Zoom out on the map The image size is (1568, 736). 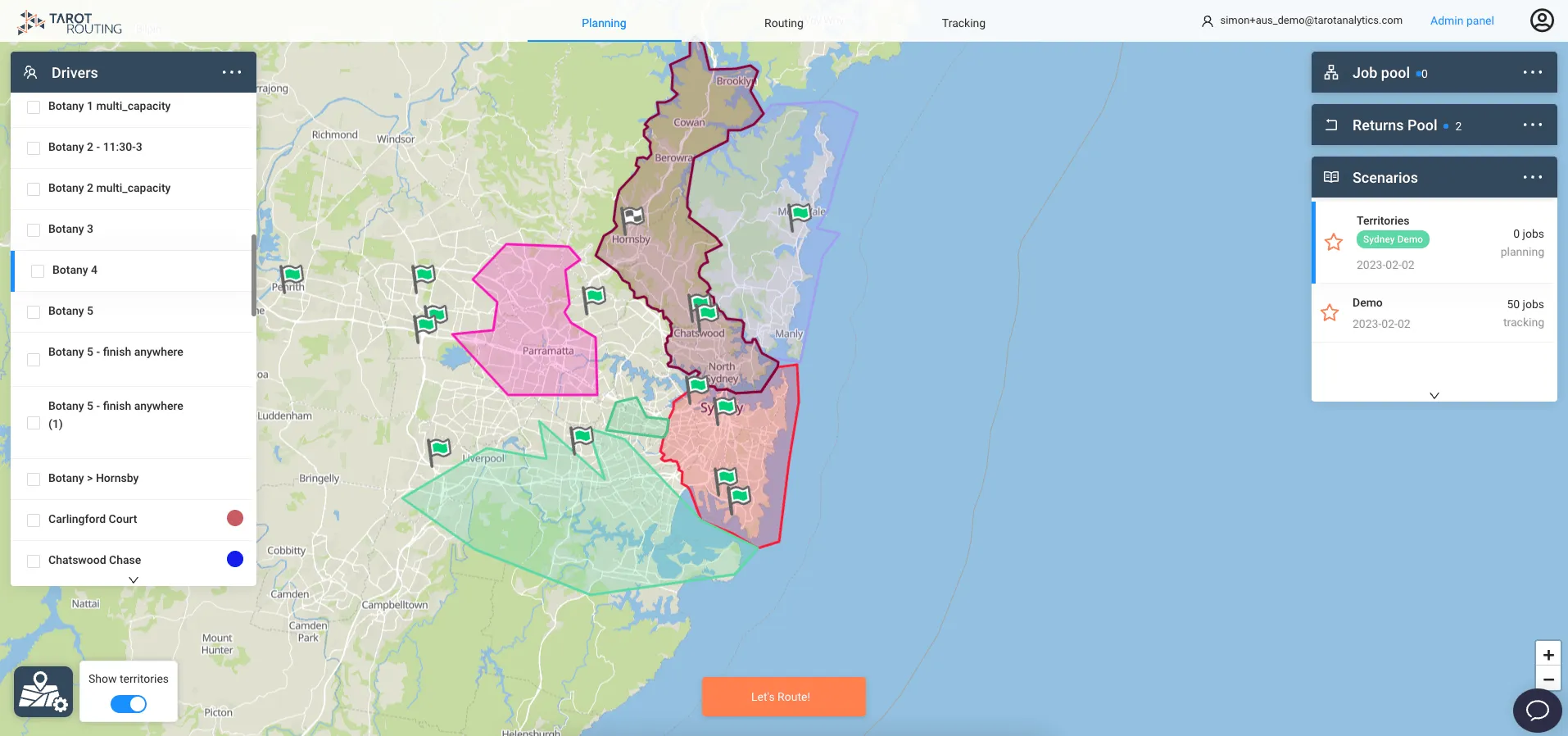[x=1548, y=679]
